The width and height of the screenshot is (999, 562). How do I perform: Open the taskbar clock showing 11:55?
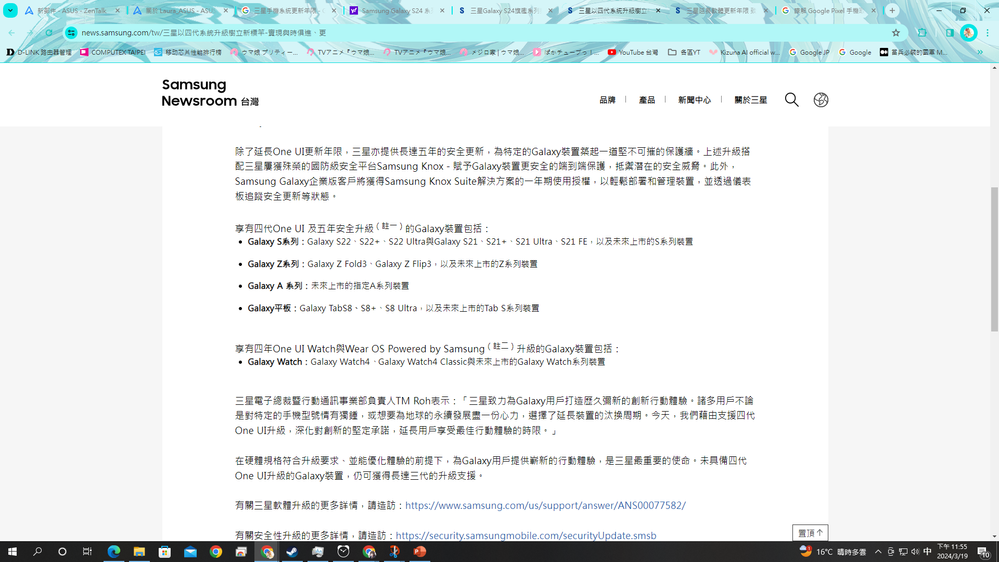(952, 552)
